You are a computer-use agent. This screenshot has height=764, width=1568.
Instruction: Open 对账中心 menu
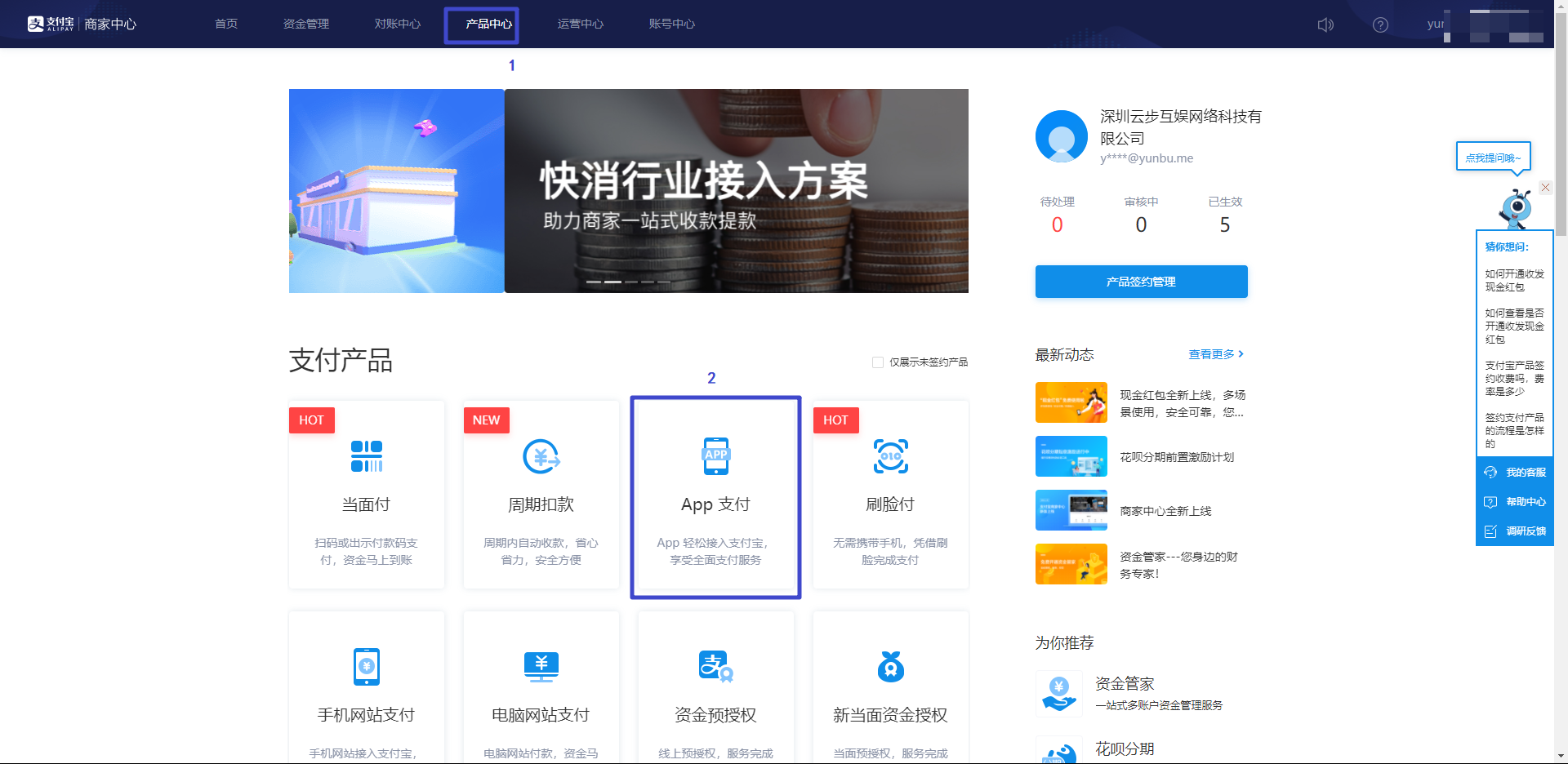pos(398,24)
